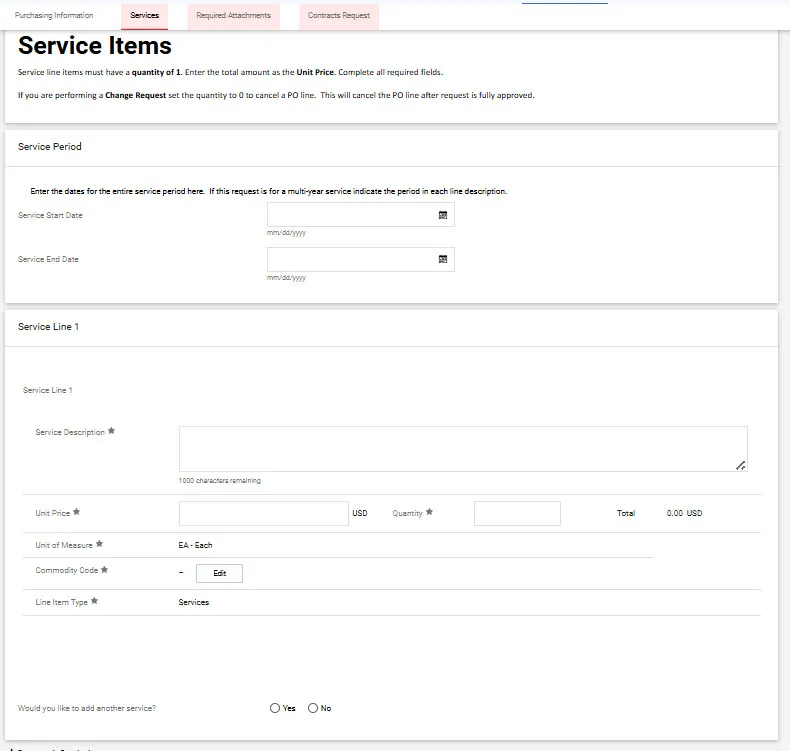Click the 'EA - Each' unit of measure value
The width and height of the screenshot is (790, 751).
(x=195, y=545)
